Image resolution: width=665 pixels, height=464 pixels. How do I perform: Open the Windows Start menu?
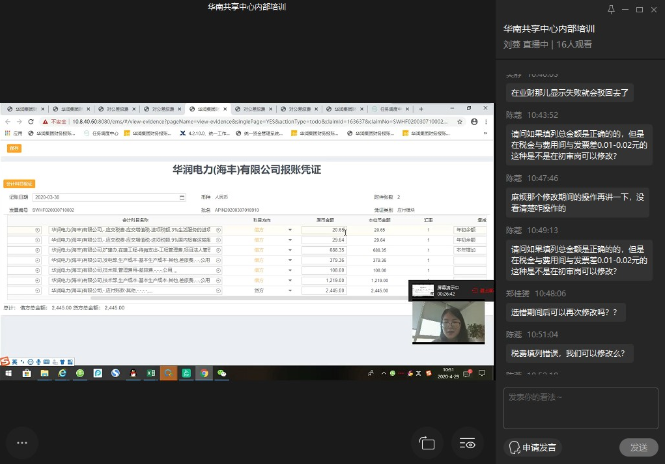(8, 373)
